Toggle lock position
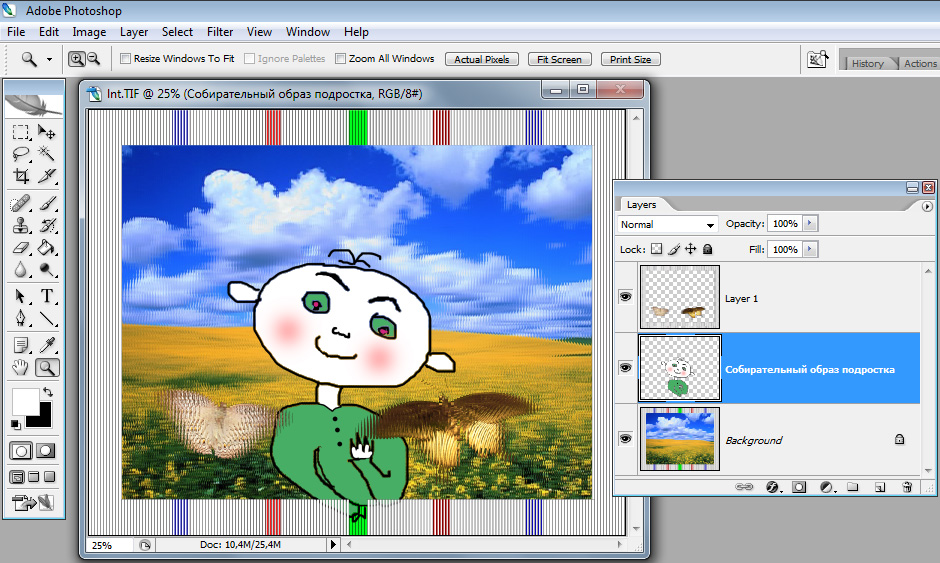The height and width of the screenshot is (563, 940). (691, 249)
